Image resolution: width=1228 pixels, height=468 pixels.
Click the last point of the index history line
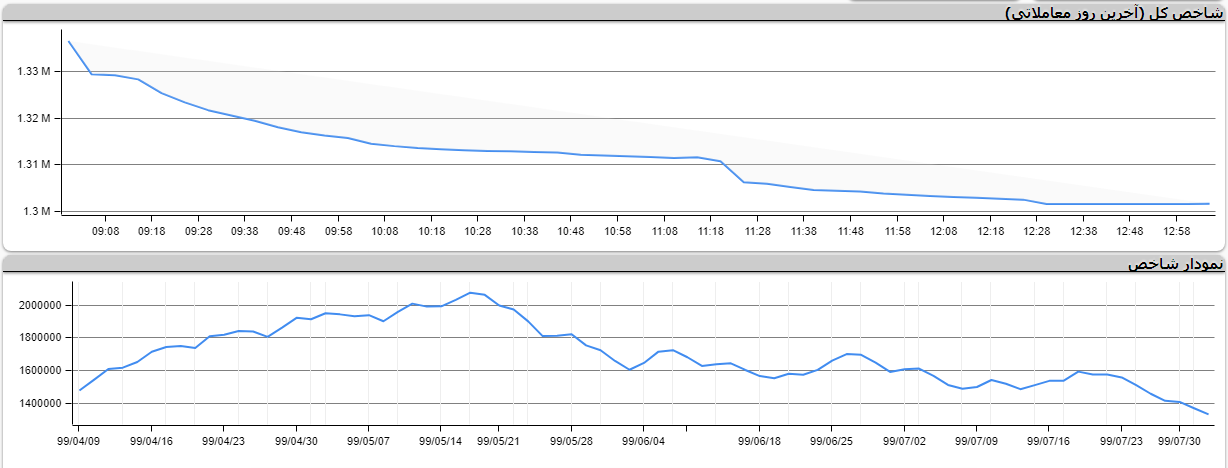click(1208, 414)
